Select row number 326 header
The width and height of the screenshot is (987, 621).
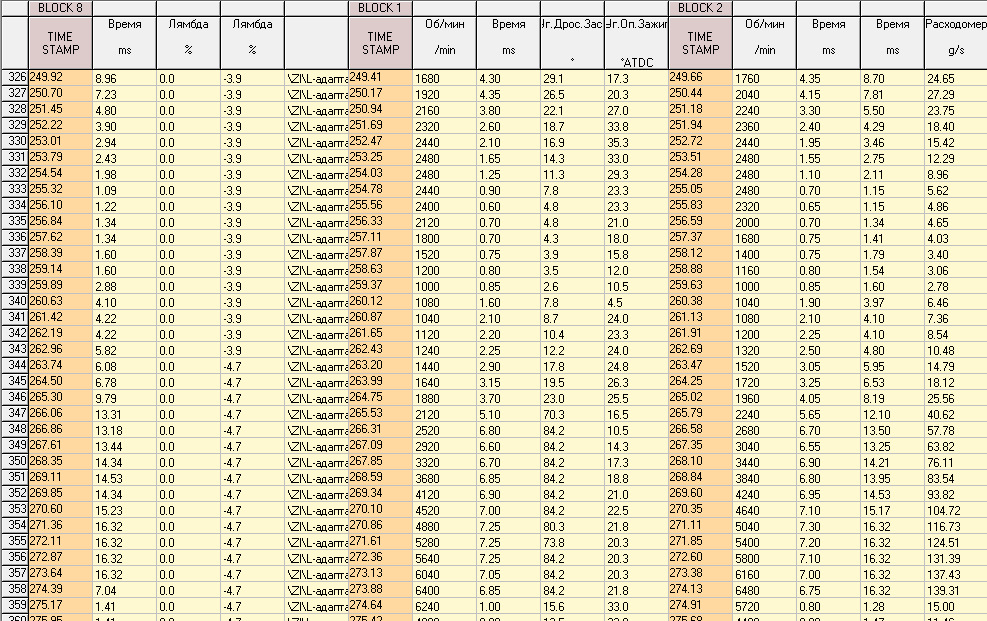[x=14, y=78]
